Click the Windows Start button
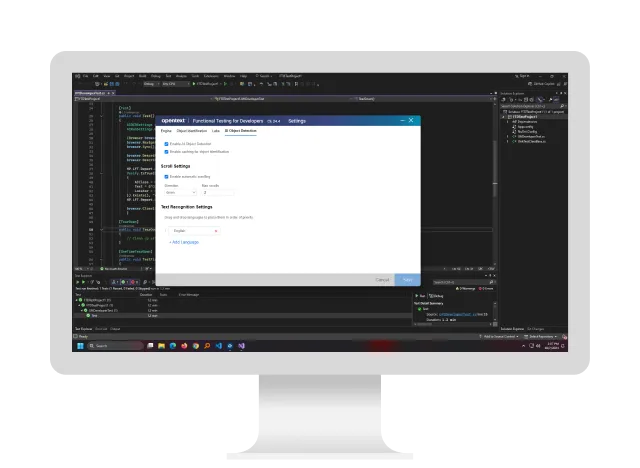This screenshot has height=468, width=640. point(80,346)
